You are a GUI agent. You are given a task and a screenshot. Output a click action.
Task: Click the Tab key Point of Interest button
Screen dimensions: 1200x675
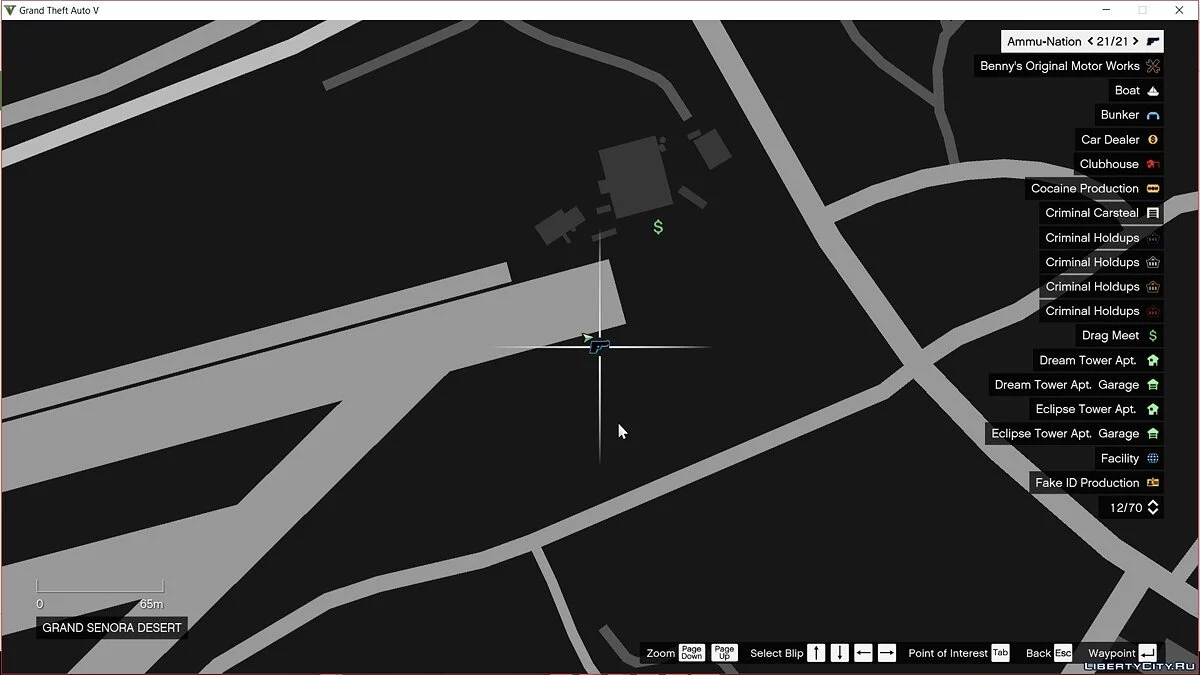click(1000, 653)
